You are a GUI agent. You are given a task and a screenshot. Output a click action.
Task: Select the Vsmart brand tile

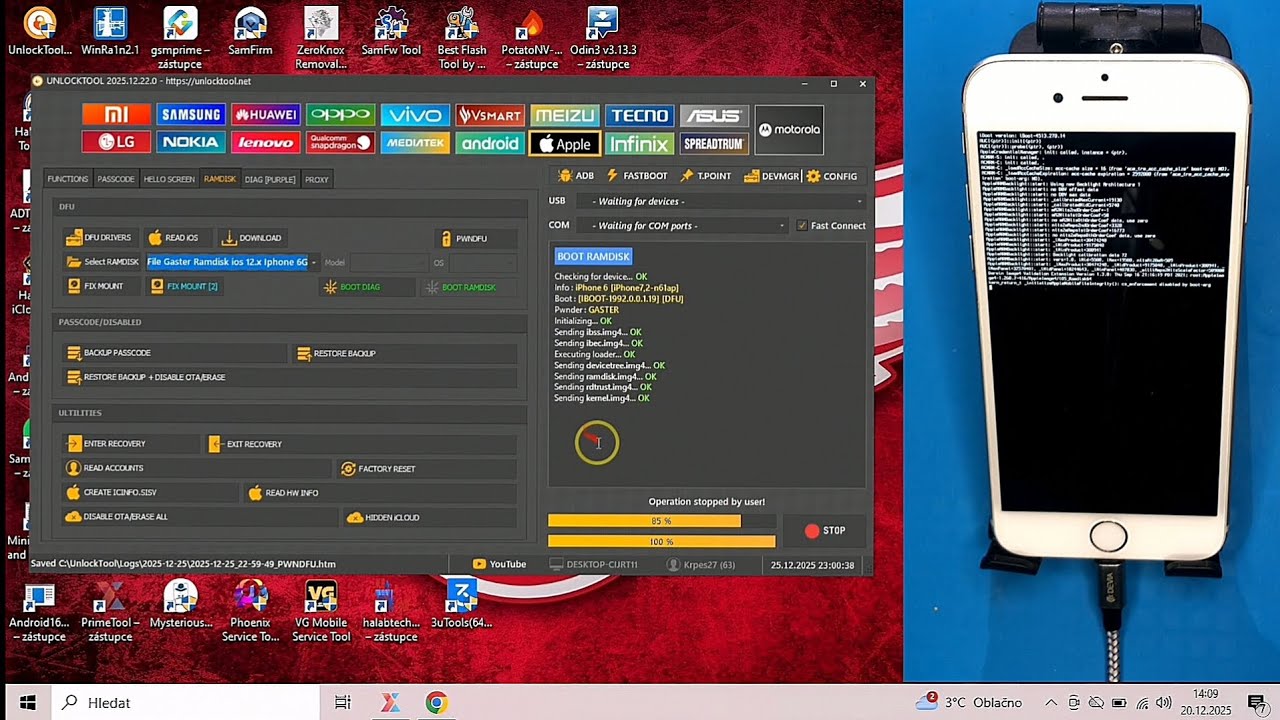[x=490, y=115]
